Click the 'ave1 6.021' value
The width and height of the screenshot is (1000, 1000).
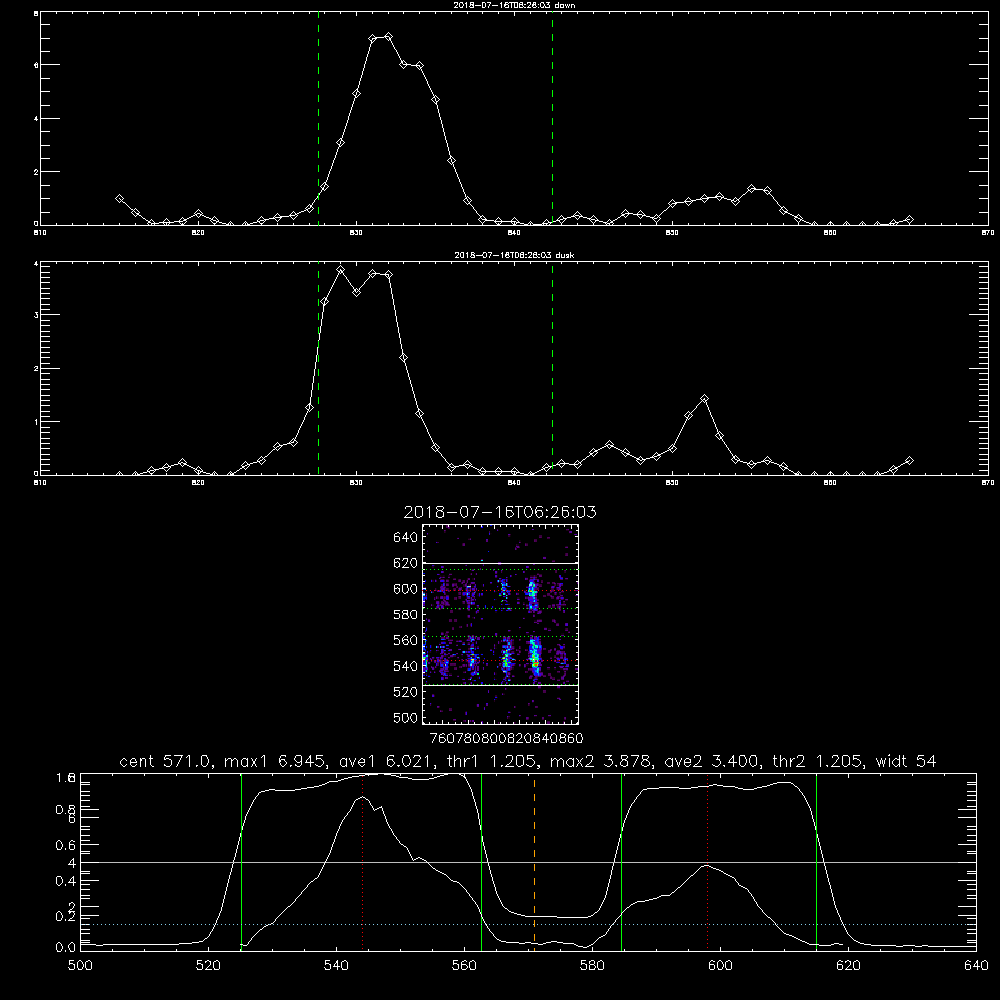pos(386,761)
